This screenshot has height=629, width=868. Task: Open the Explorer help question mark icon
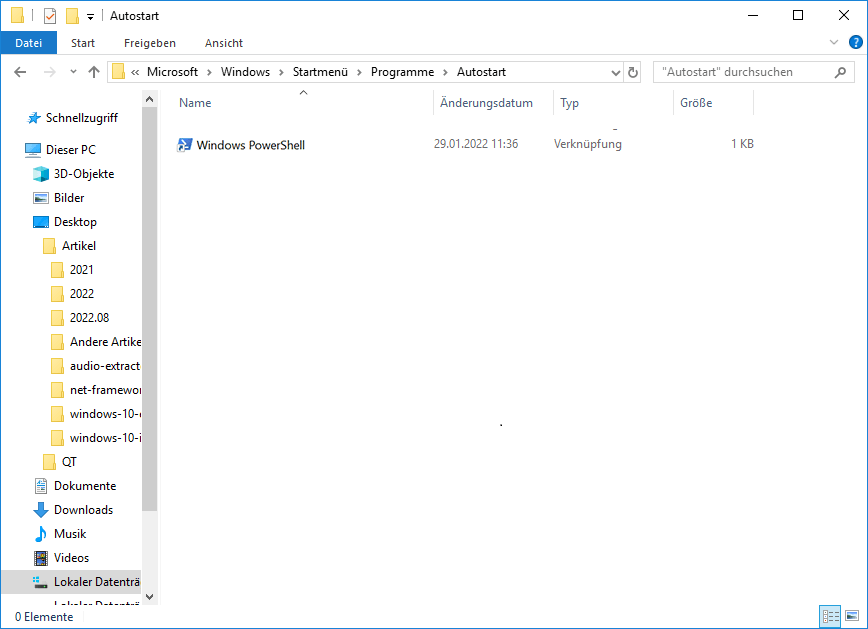pos(856,43)
